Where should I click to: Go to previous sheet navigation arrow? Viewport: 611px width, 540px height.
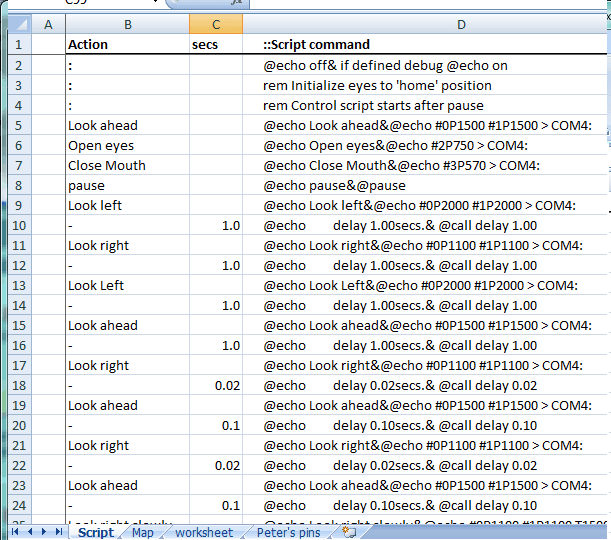30,532
